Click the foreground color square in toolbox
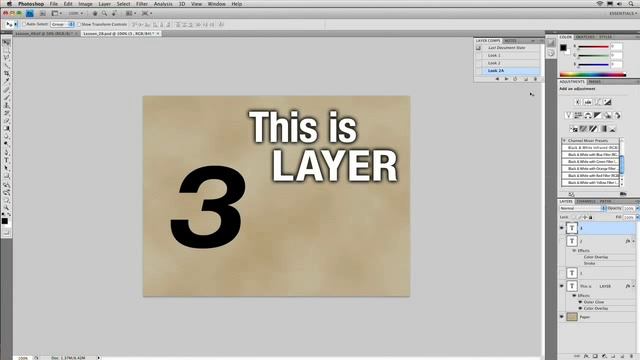This screenshot has width=640, height=360. [x=4, y=221]
